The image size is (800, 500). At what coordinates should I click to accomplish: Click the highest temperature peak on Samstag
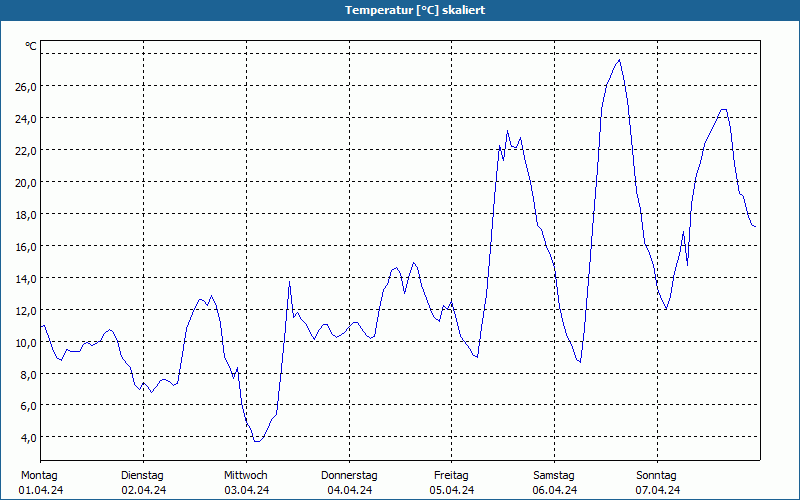click(619, 60)
